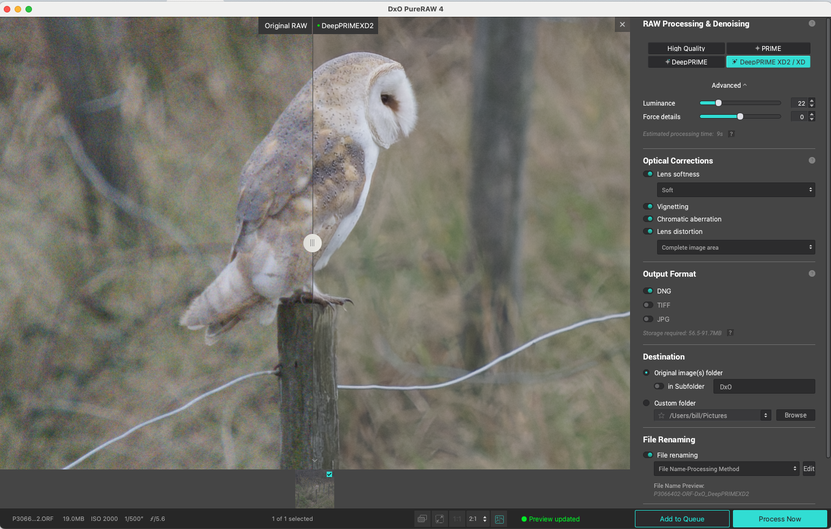Click the help icon beside Storage required
Image resolution: width=831 pixels, height=529 pixels.
click(x=731, y=333)
